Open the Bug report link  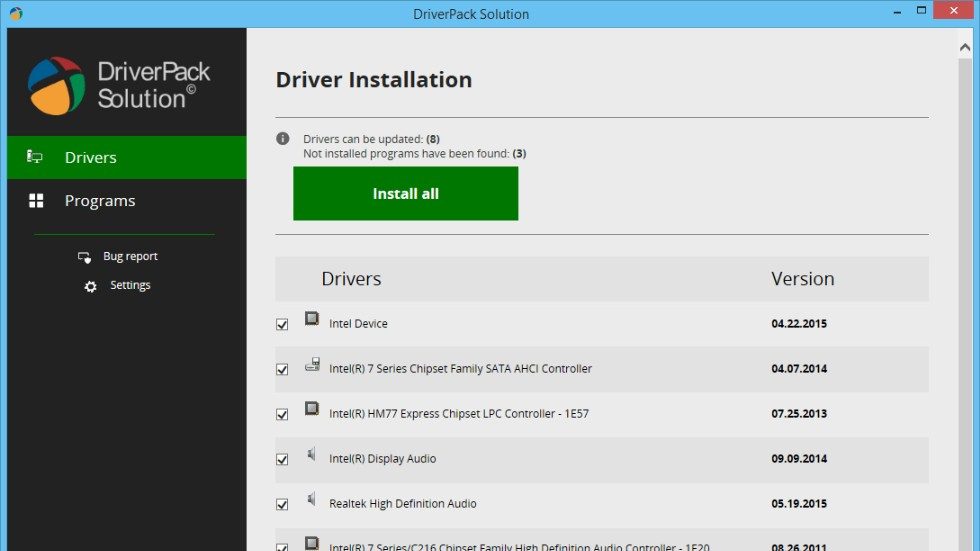130,256
